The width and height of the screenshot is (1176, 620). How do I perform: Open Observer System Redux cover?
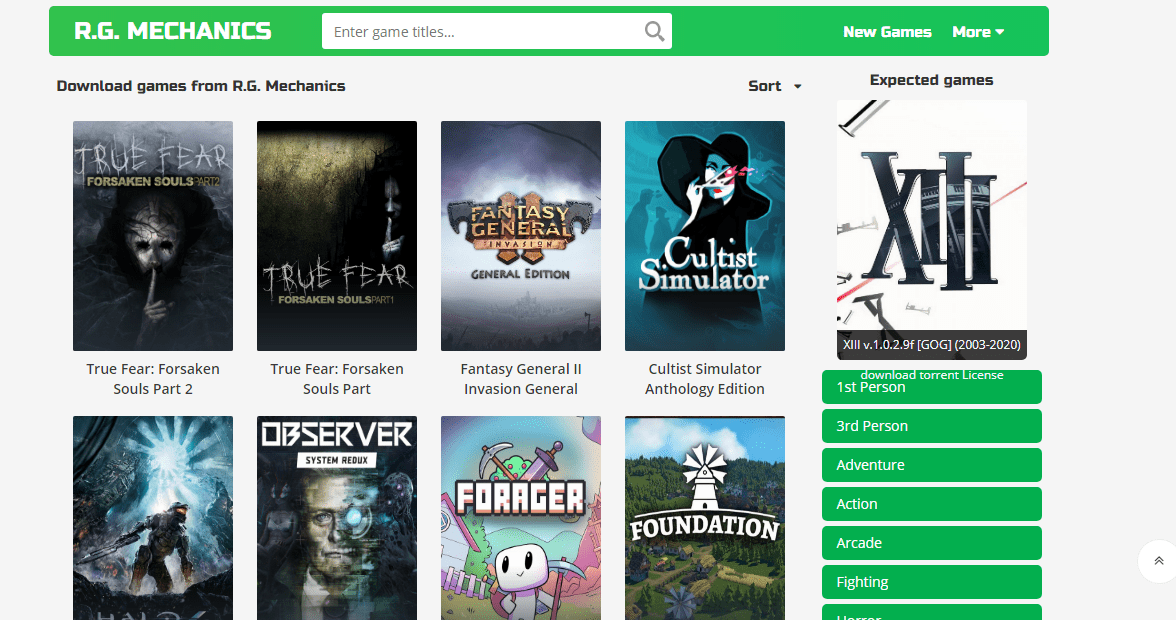[337, 518]
